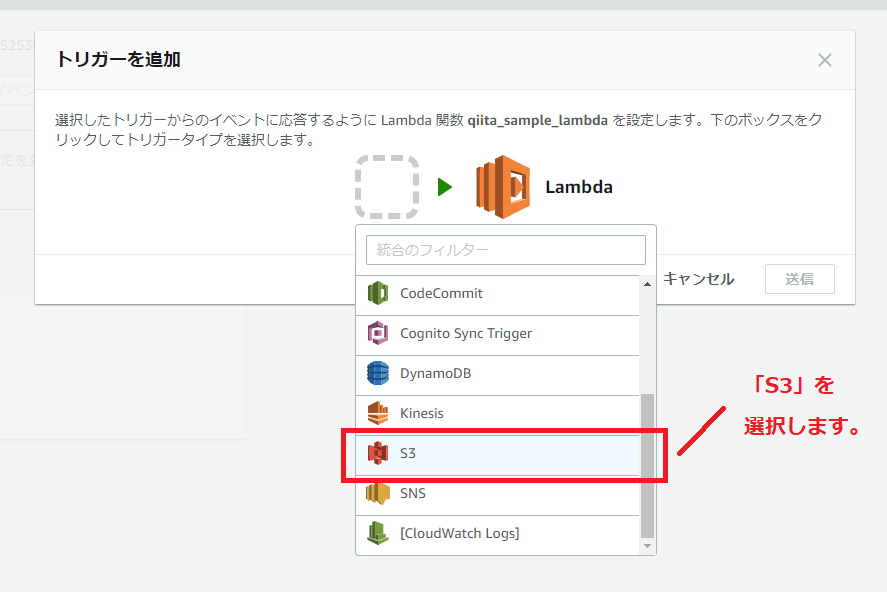Select the Kinesis service icon
The width and height of the screenshot is (887, 592).
(x=376, y=412)
